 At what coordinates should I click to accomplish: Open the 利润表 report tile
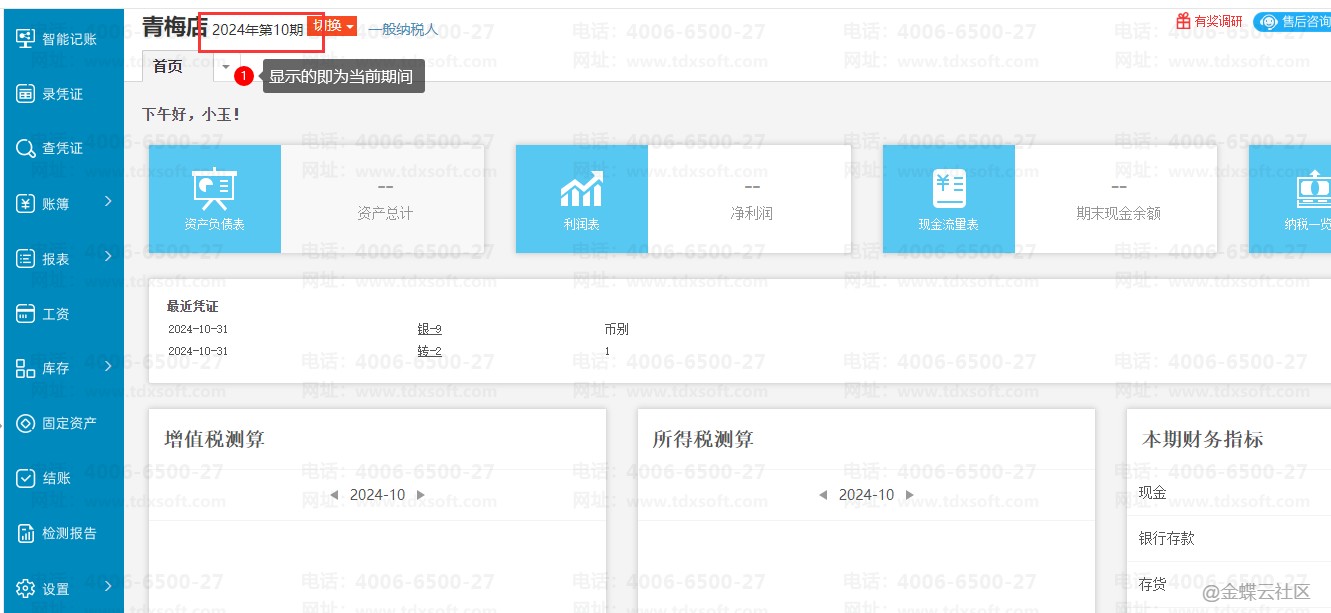(x=581, y=199)
